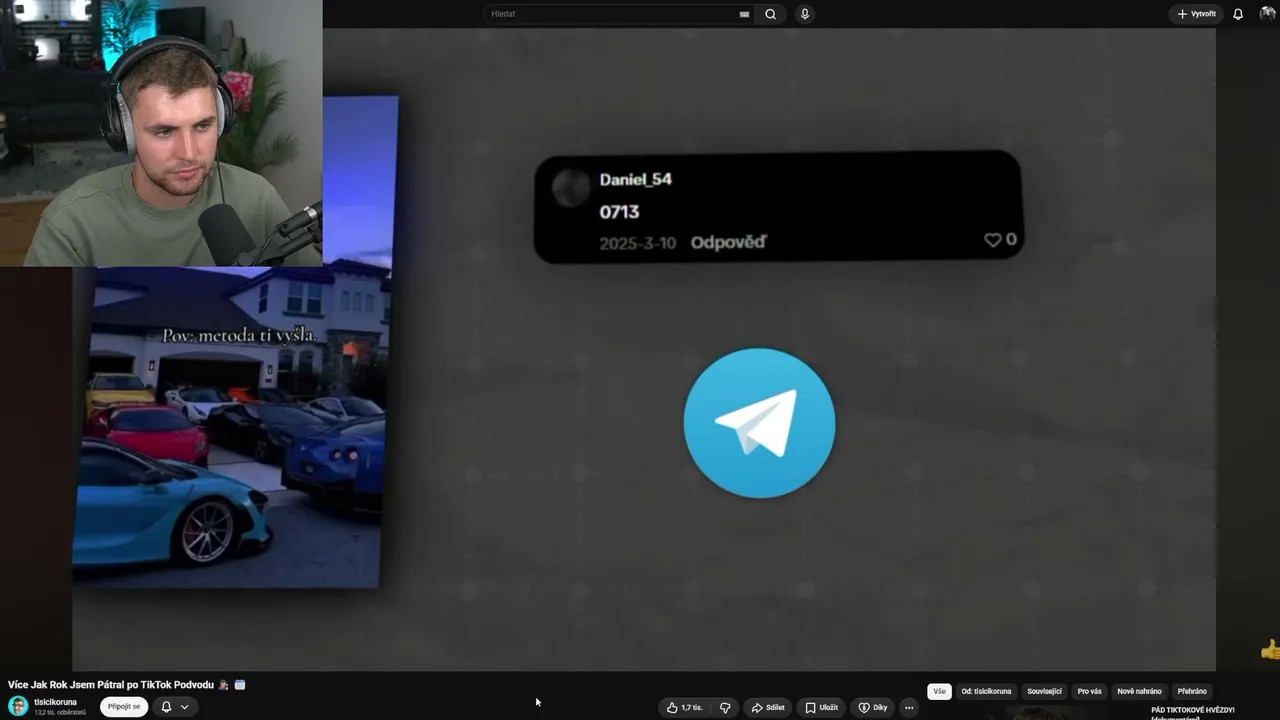The height and width of the screenshot is (720, 1280).
Task: Save the video with Uložit button
Action: tap(822, 707)
